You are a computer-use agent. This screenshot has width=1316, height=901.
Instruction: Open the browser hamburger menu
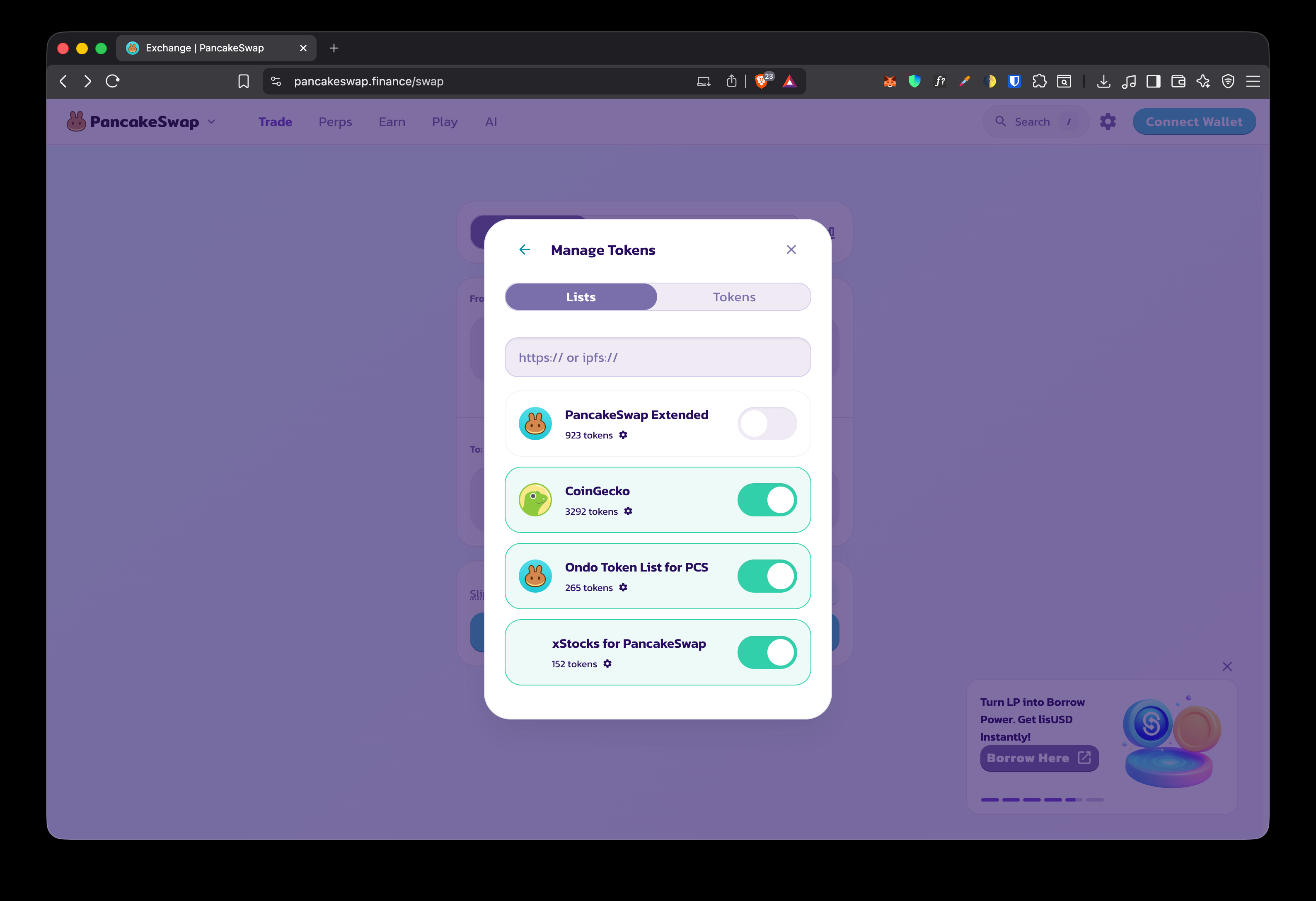[1253, 82]
